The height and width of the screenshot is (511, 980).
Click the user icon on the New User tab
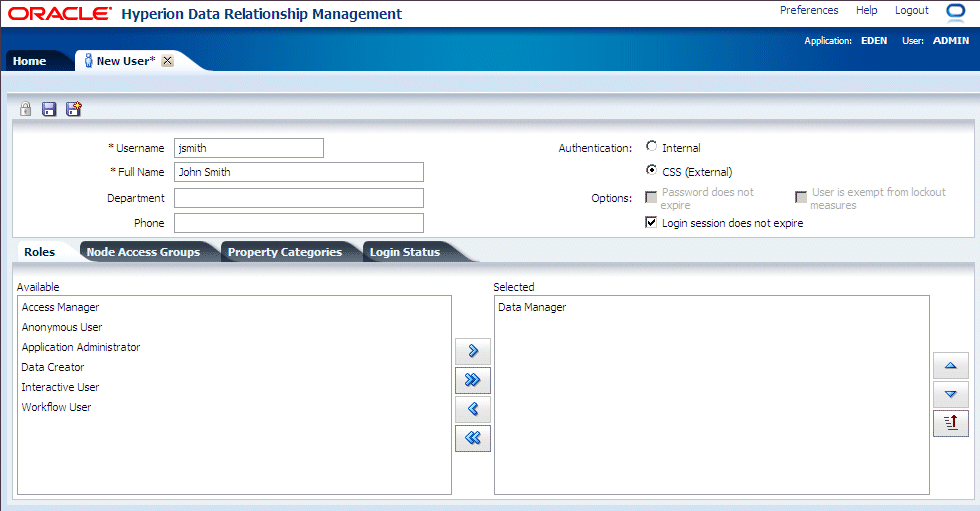pyautogui.click(x=89, y=61)
